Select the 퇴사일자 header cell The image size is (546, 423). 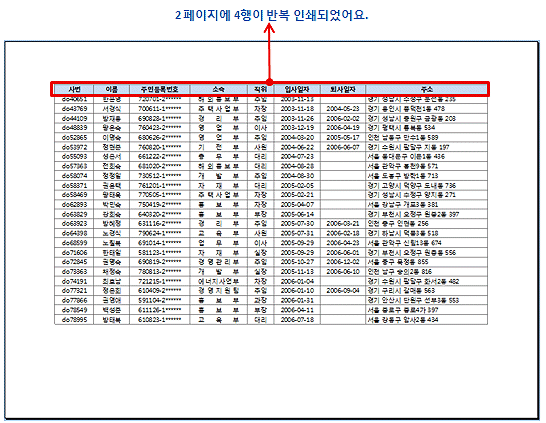click(x=343, y=89)
